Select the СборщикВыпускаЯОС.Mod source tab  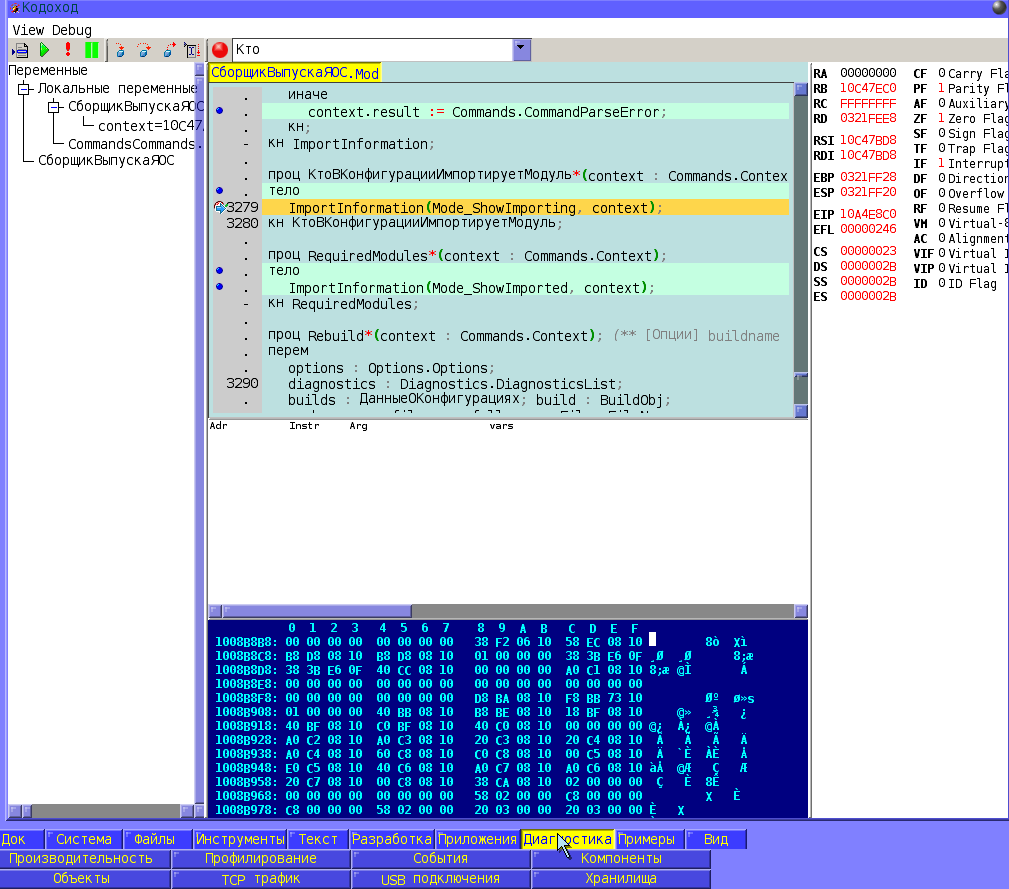[x=295, y=73]
